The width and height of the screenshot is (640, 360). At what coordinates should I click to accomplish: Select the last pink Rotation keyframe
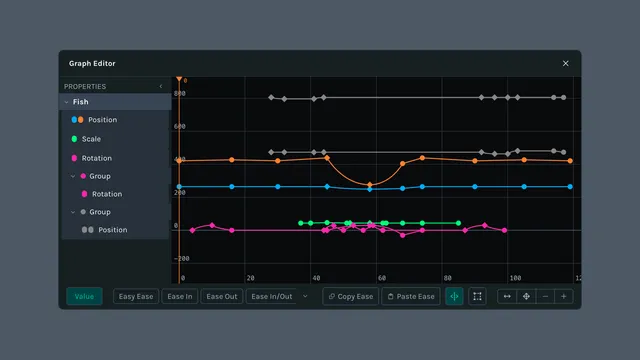point(504,230)
